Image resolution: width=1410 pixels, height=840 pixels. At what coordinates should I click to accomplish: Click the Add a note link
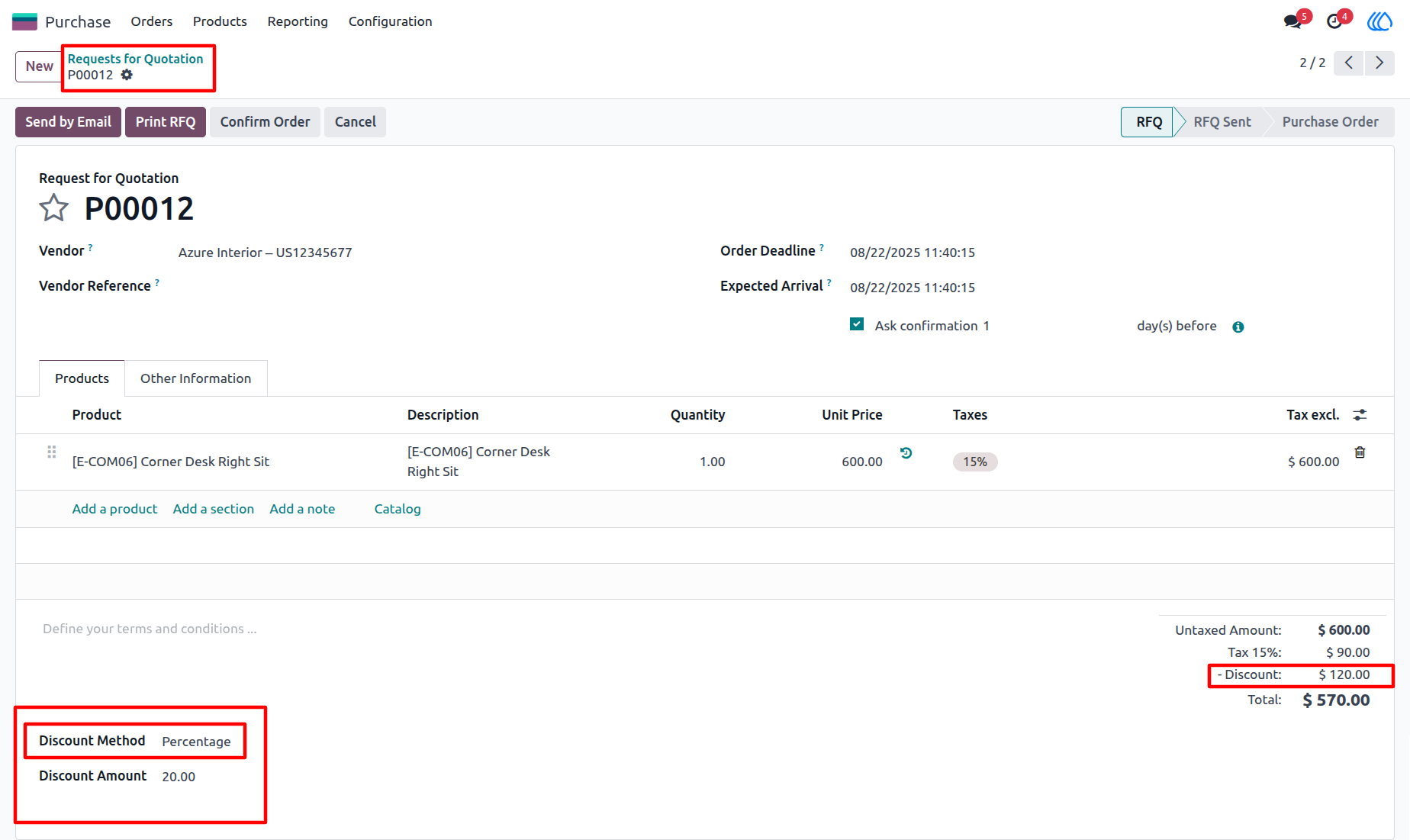(302, 509)
